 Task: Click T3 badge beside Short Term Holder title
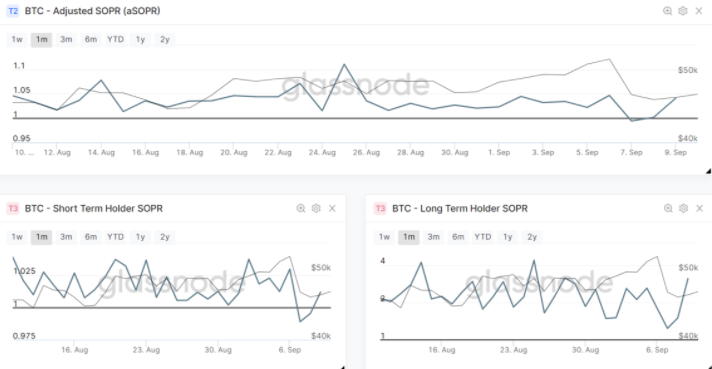pos(13,208)
